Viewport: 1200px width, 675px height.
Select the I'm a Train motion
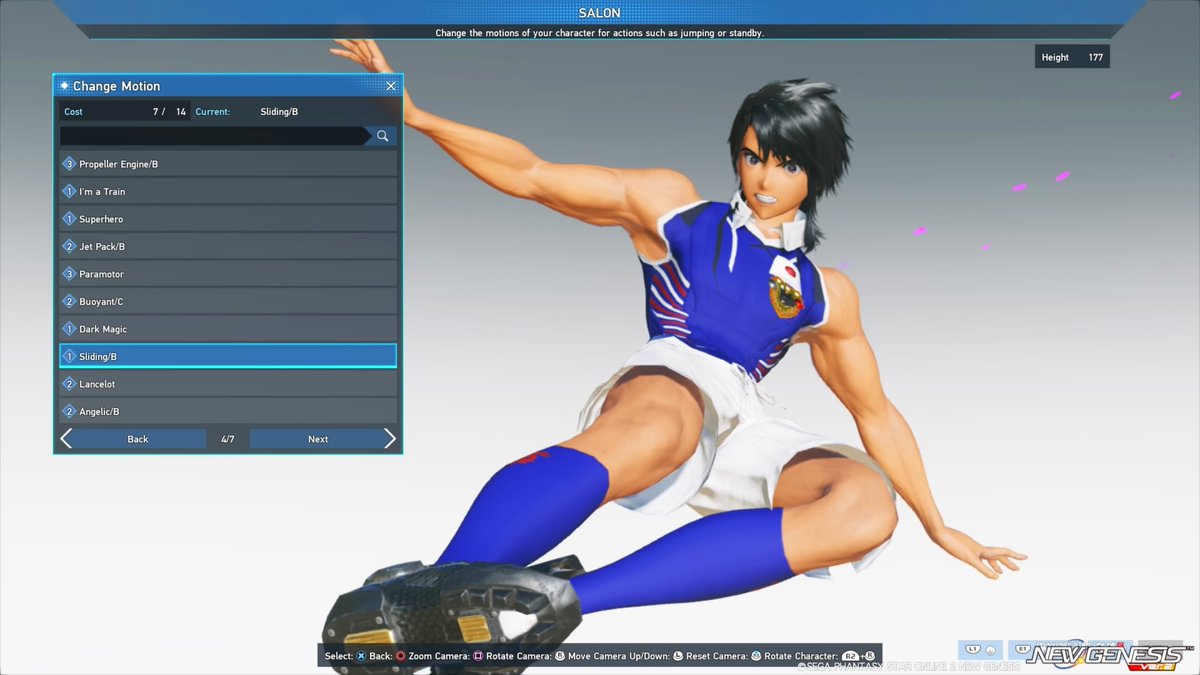[228, 191]
